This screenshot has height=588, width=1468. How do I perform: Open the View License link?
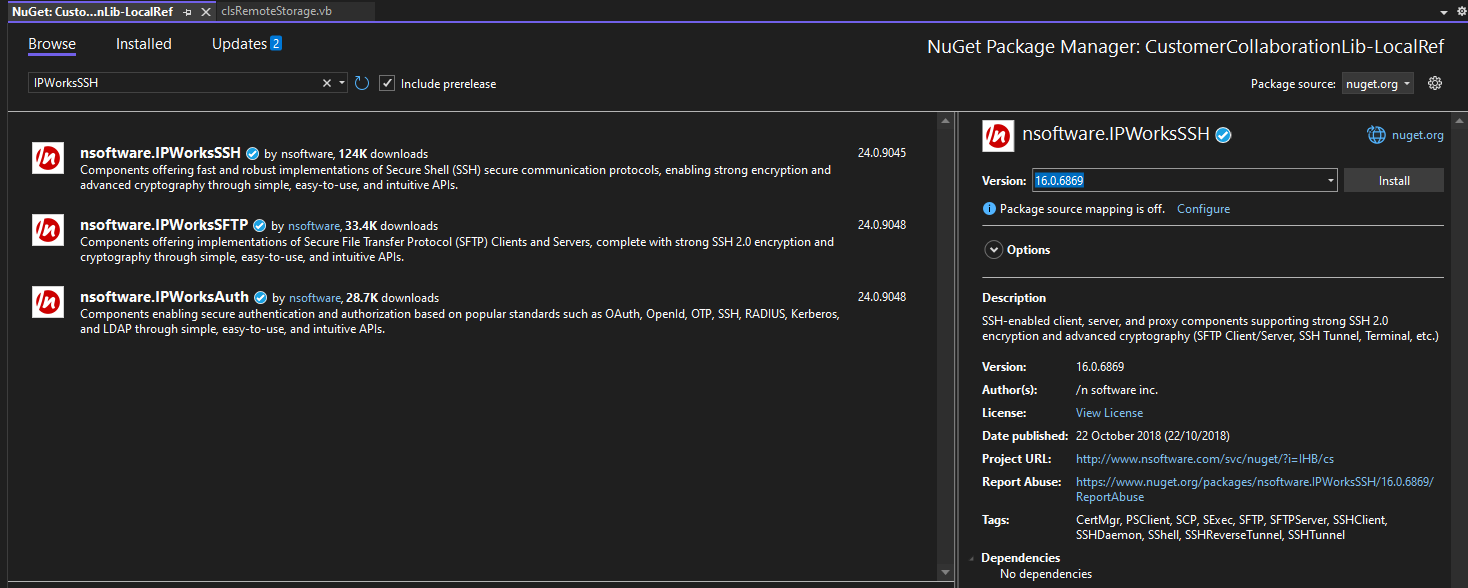[1109, 413]
